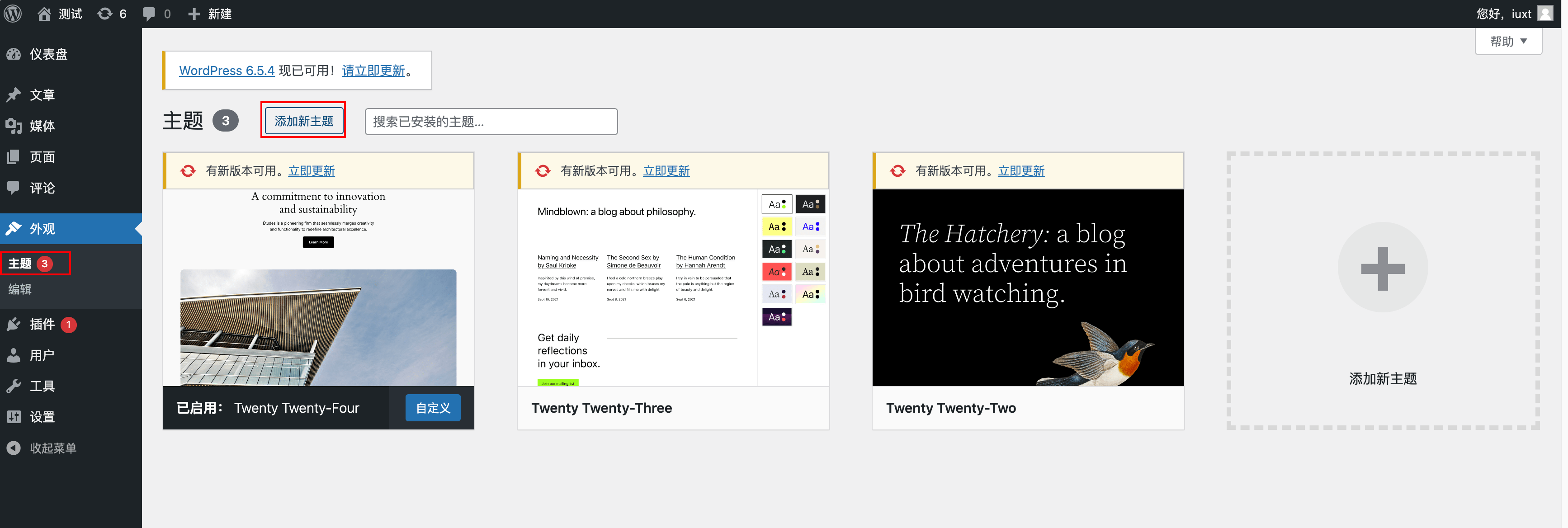The height and width of the screenshot is (528, 1568).
Task: Click 您好，iuxt account greeting
Action: [1503, 14]
